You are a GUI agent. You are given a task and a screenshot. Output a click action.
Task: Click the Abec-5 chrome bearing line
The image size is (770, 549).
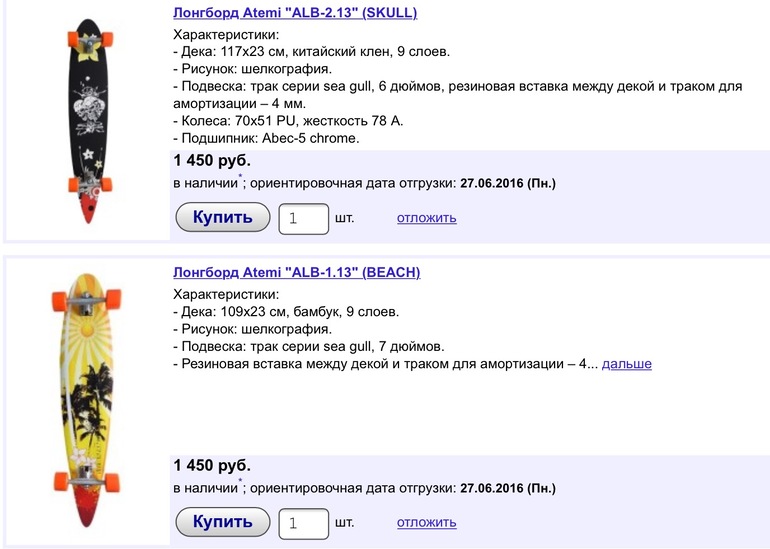pos(266,138)
